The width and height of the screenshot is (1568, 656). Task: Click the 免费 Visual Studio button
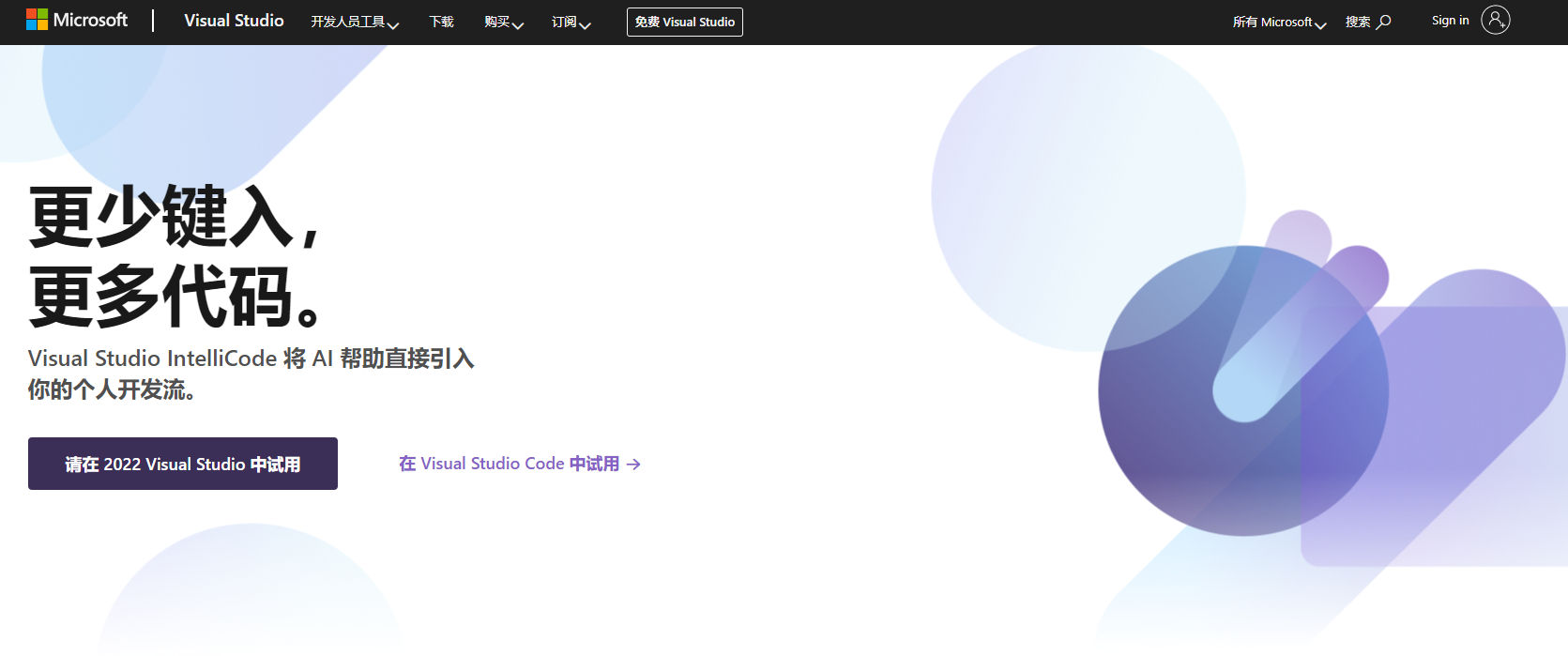tap(685, 22)
